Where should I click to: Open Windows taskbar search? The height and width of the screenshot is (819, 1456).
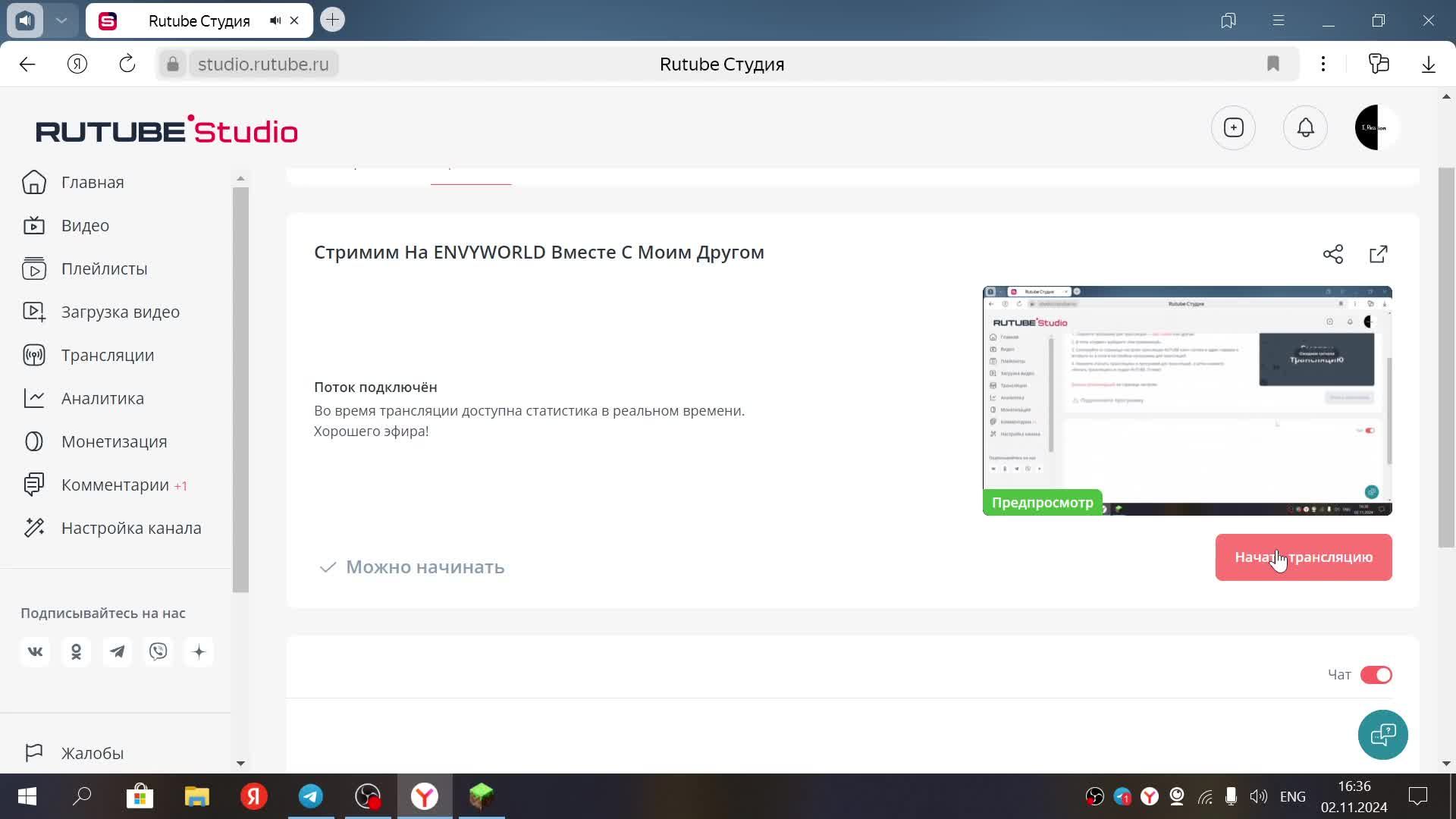tap(81, 796)
